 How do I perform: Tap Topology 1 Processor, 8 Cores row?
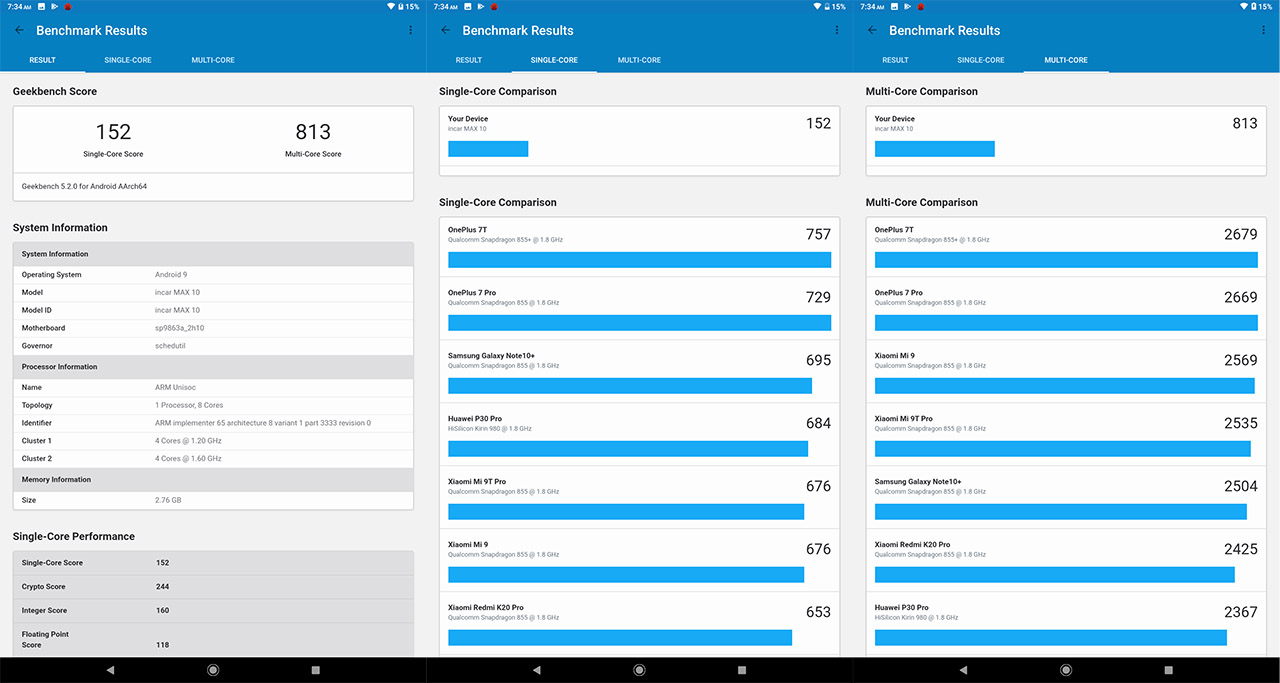(213, 405)
